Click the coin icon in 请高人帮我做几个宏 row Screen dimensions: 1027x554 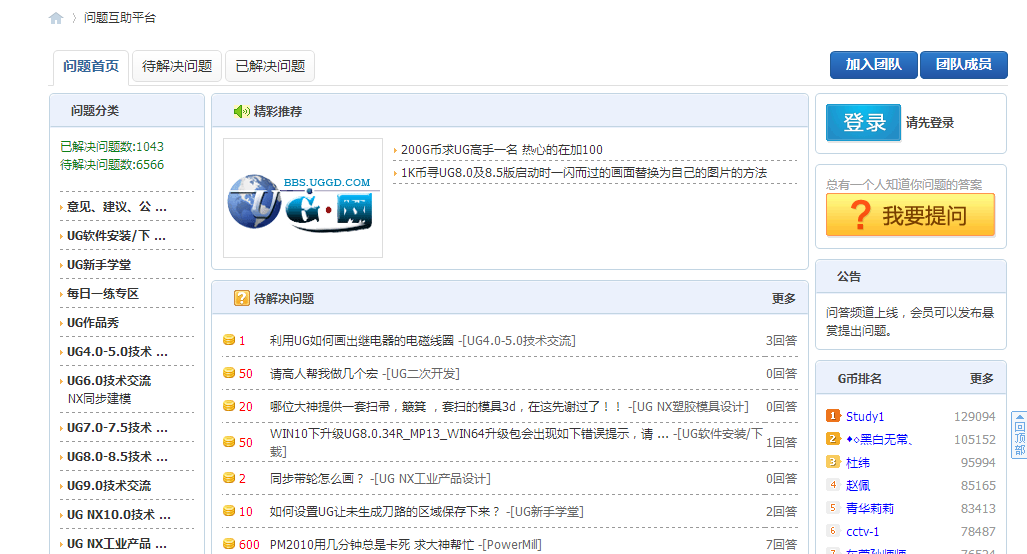229,373
